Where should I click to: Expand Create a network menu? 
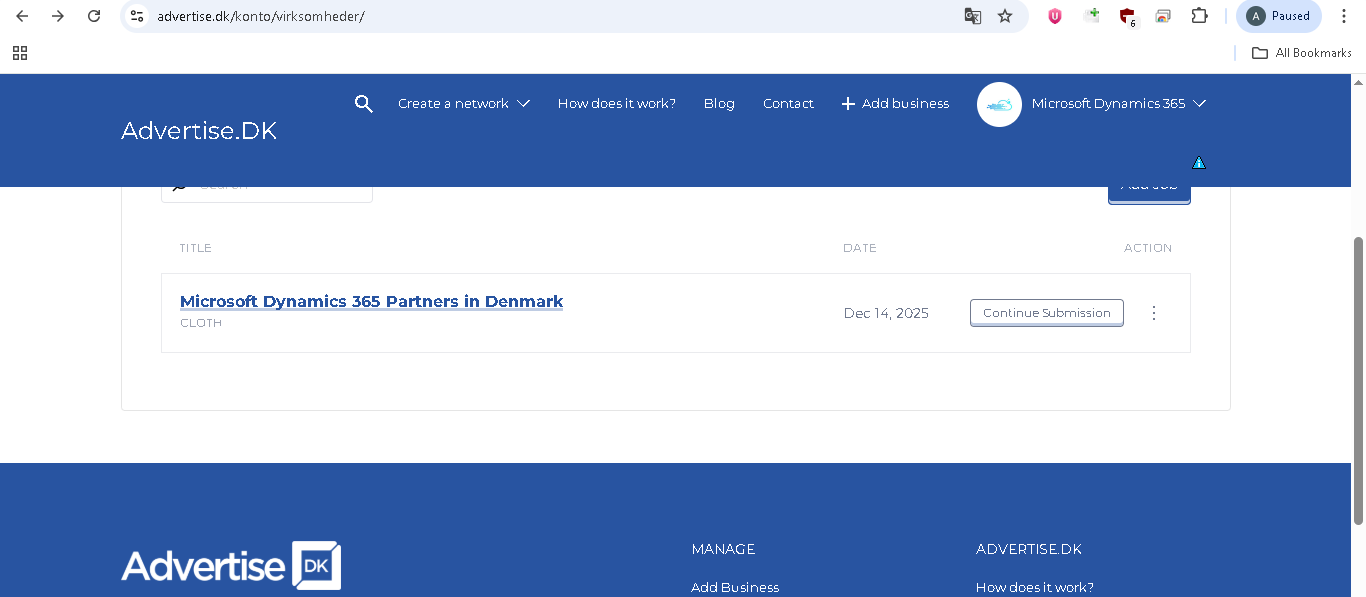click(463, 103)
